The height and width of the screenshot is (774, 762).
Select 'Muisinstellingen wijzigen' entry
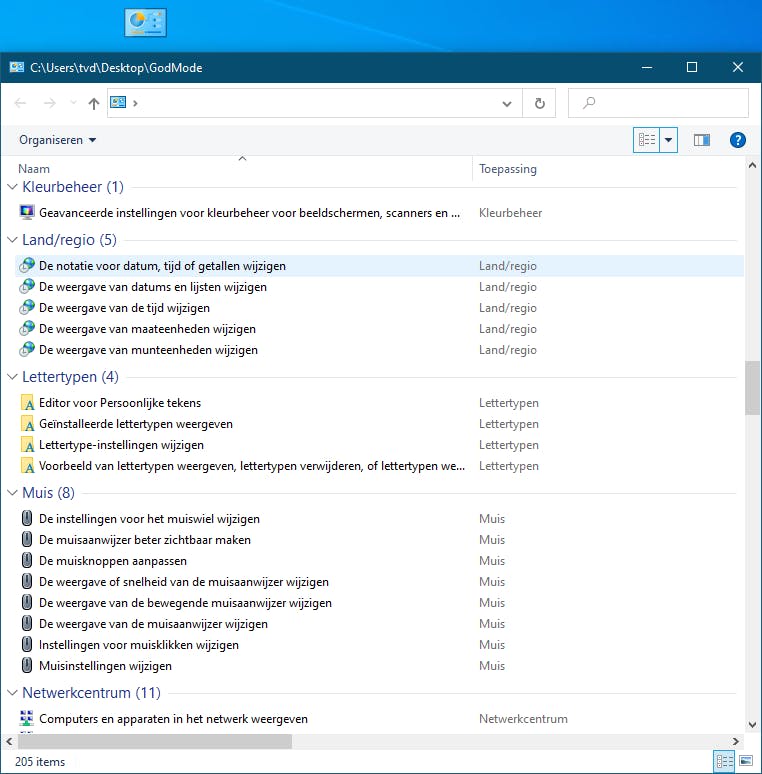[x=105, y=666]
